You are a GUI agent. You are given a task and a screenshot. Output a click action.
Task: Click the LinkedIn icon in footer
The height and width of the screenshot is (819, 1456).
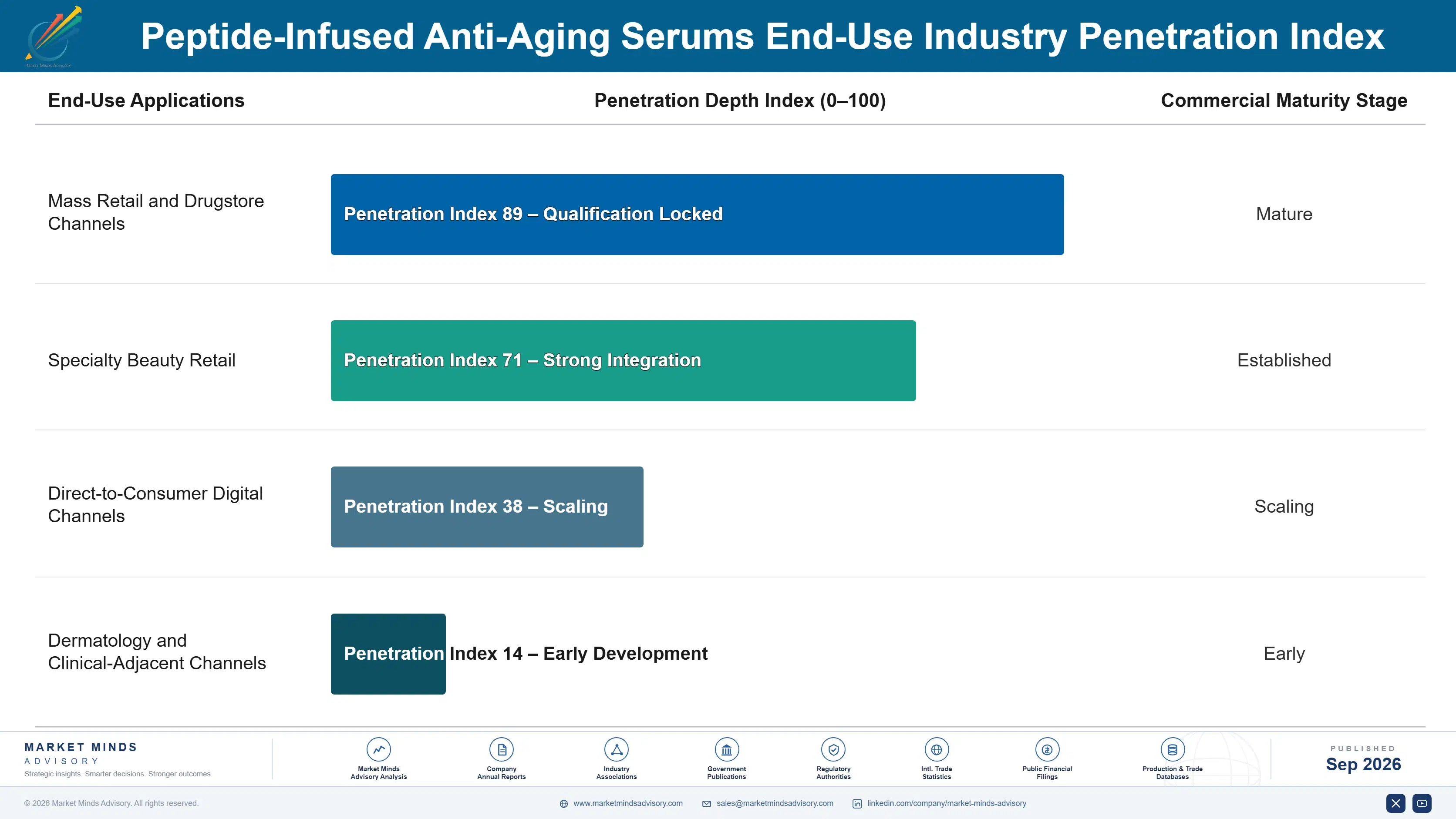click(x=857, y=804)
